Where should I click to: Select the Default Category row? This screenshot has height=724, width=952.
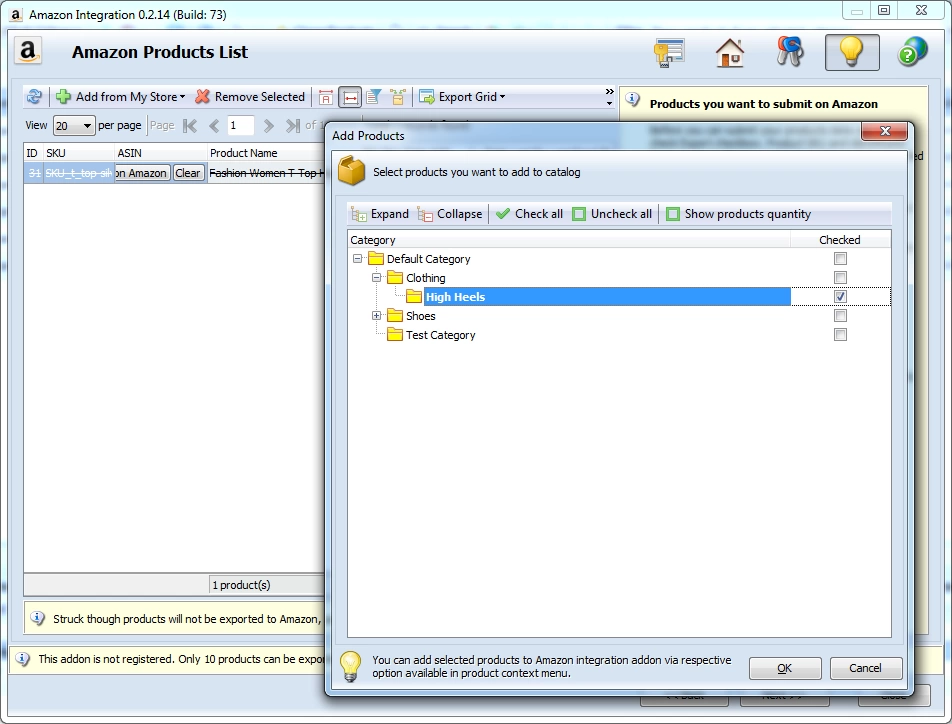(429, 259)
